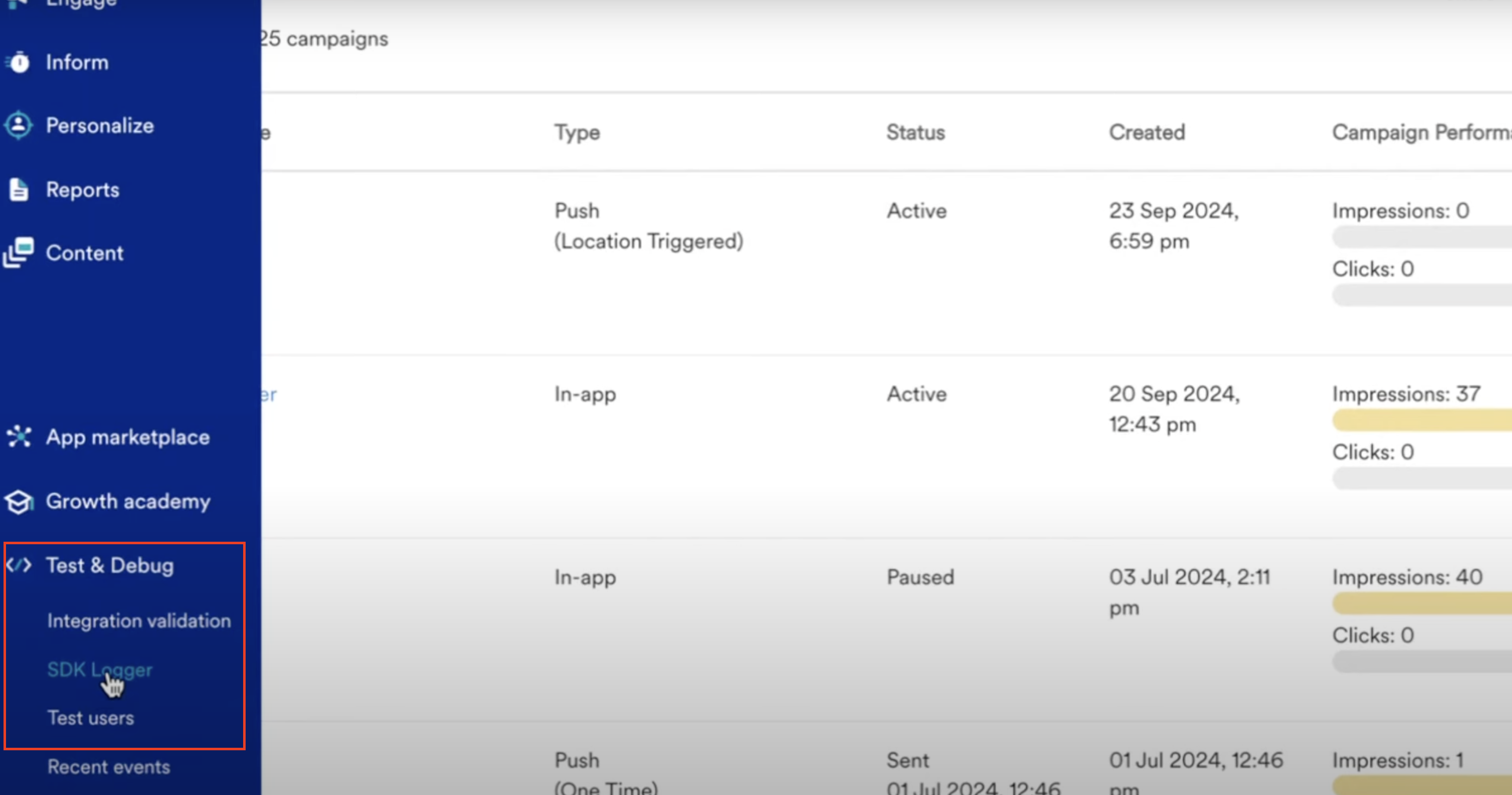Image resolution: width=1512 pixels, height=795 pixels.
Task: Sort campaigns by Status column header
Action: click(x=916, y=133)
